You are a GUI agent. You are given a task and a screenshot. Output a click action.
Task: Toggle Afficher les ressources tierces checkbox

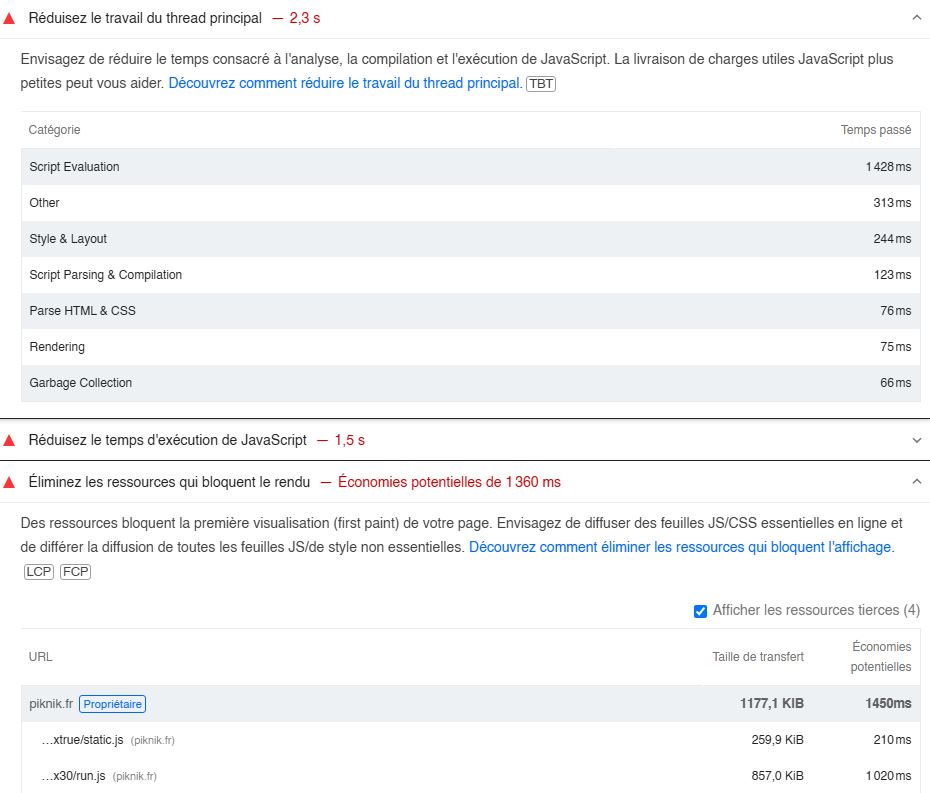click(x=700, y=611)
